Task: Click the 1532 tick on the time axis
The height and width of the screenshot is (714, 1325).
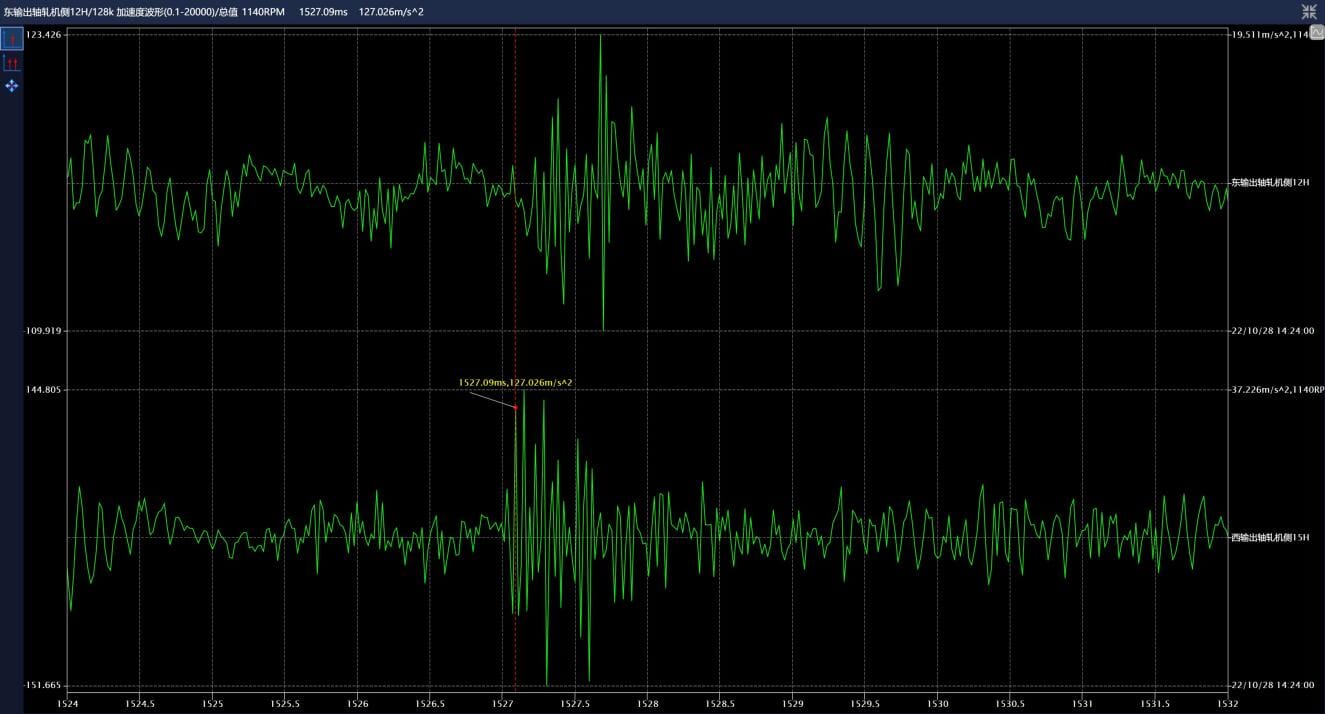Action: tap(1227, 703)
